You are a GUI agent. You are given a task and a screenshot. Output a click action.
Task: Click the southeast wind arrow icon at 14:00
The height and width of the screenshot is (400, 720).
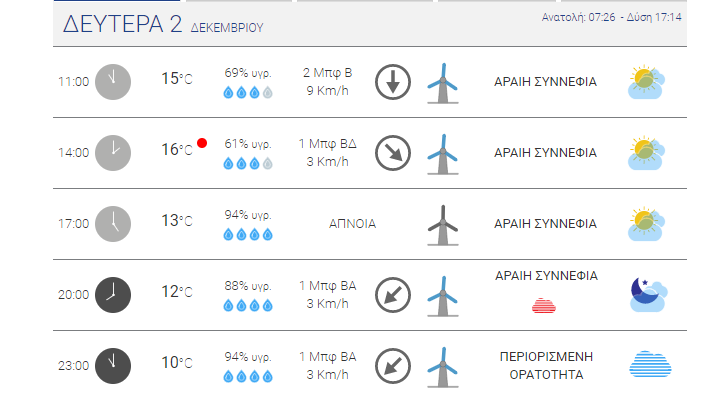click(393, 153)
